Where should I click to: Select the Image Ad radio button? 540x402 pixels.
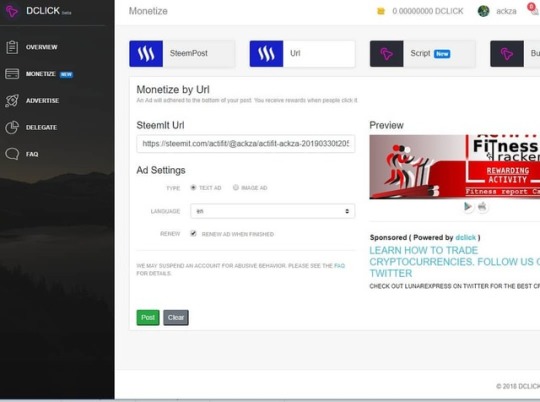click(236, 187)
